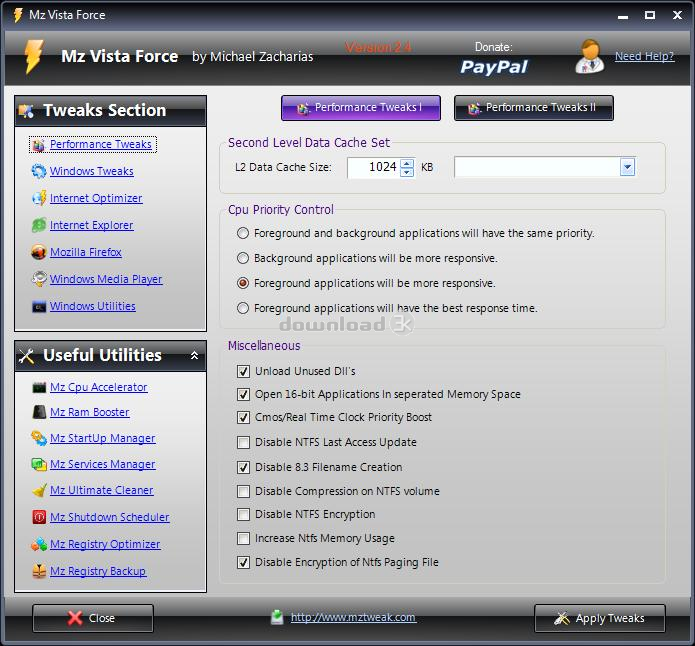The width and height of the screenshot is (695, 646).
Task: Toggle Disable Encryption of Ntfs Paging File
Action: (x=243, y=562)
